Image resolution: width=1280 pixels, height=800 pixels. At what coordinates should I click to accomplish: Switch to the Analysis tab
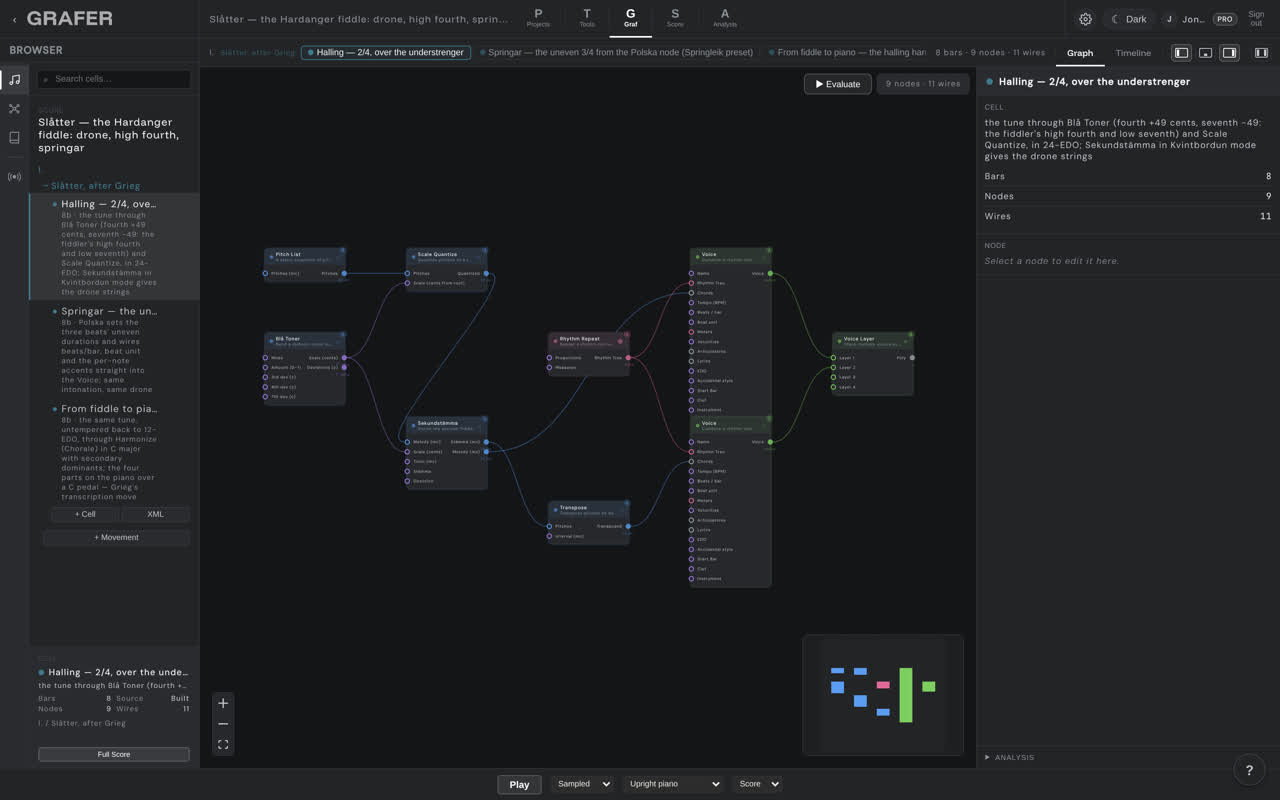point(725,18)
